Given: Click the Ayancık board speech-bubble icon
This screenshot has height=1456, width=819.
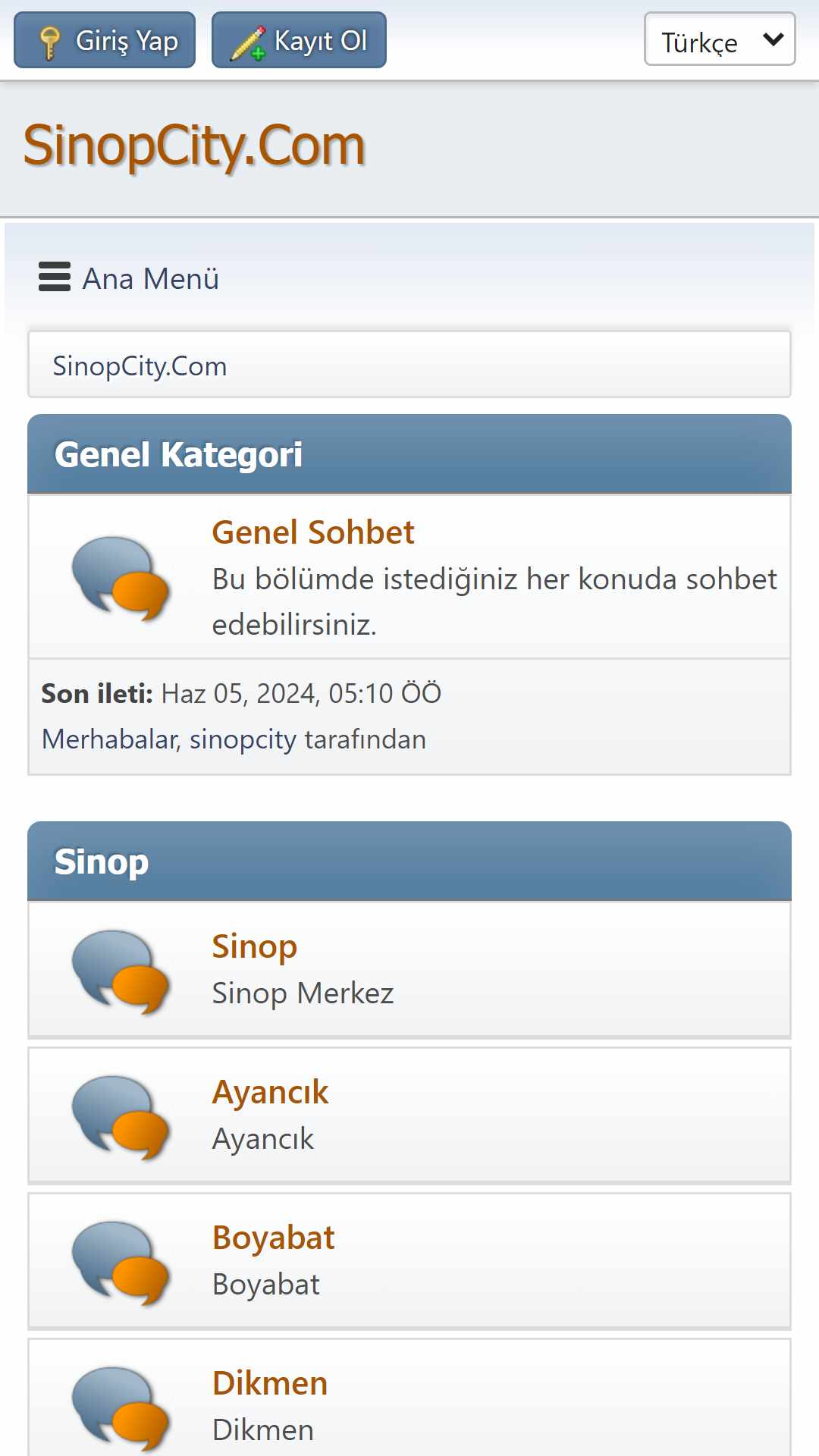Looking at the screenshot, I should point(120,1116).
